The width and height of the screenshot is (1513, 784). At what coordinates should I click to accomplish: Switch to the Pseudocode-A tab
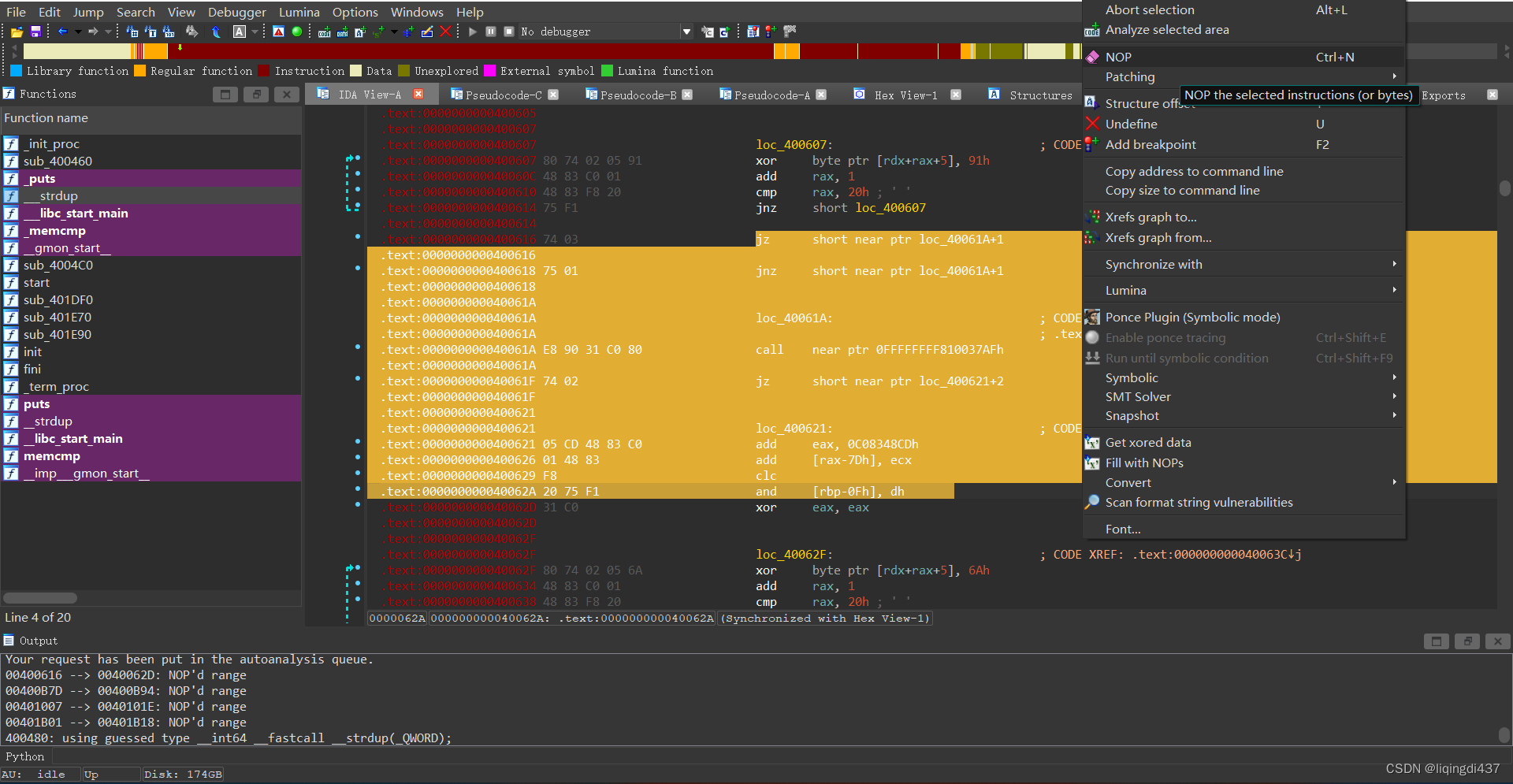tap(771, 94)
